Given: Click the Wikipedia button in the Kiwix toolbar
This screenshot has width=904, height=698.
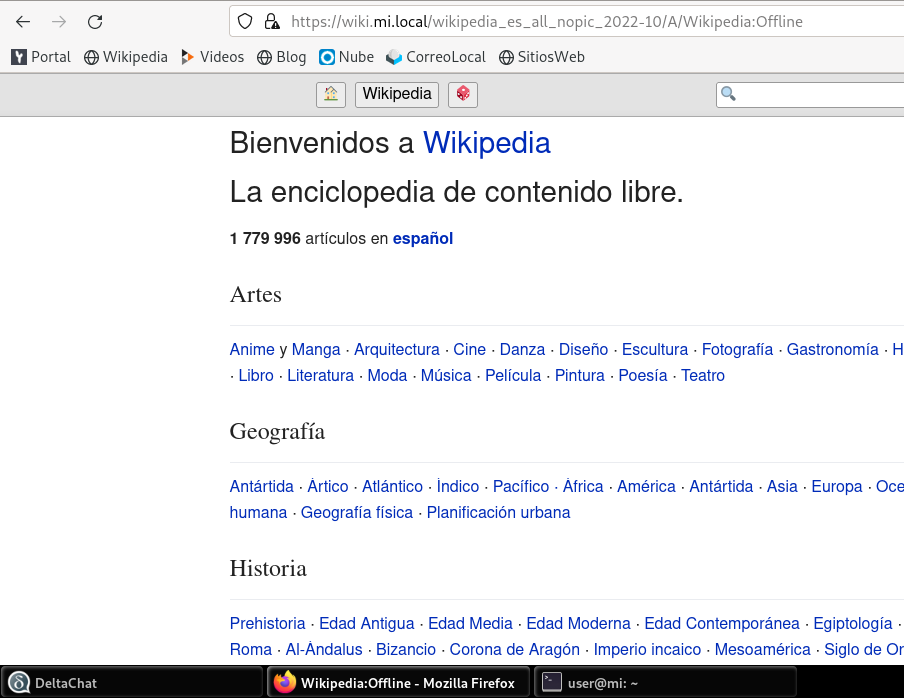Looking at the screenshot, I should [x=397, y=95].
